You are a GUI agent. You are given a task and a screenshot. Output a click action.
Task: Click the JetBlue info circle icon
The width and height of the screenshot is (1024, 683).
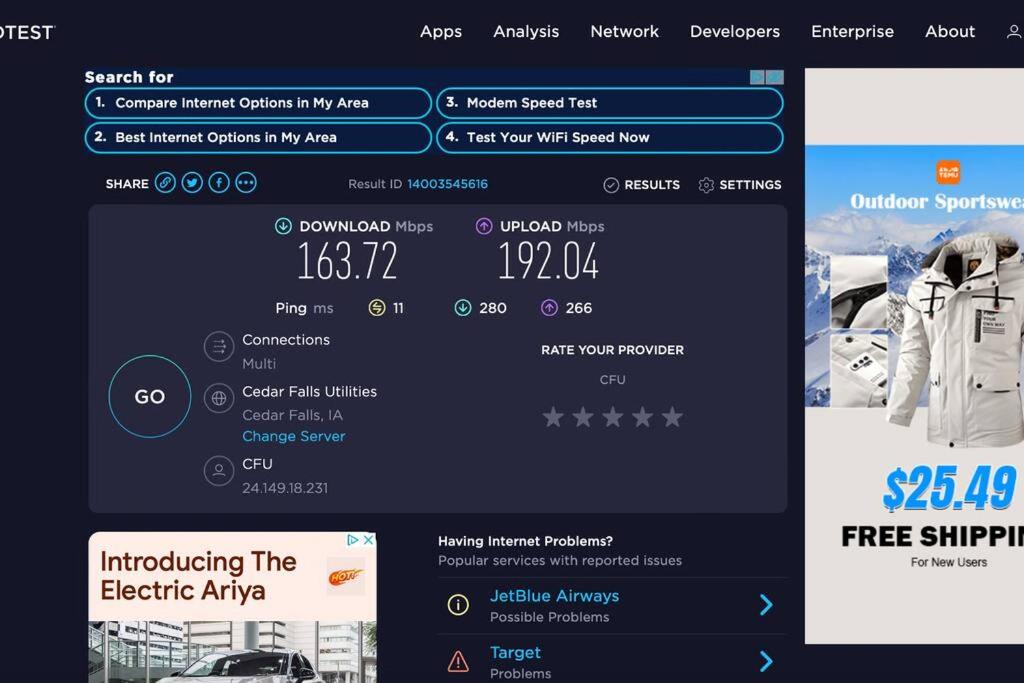458,605
